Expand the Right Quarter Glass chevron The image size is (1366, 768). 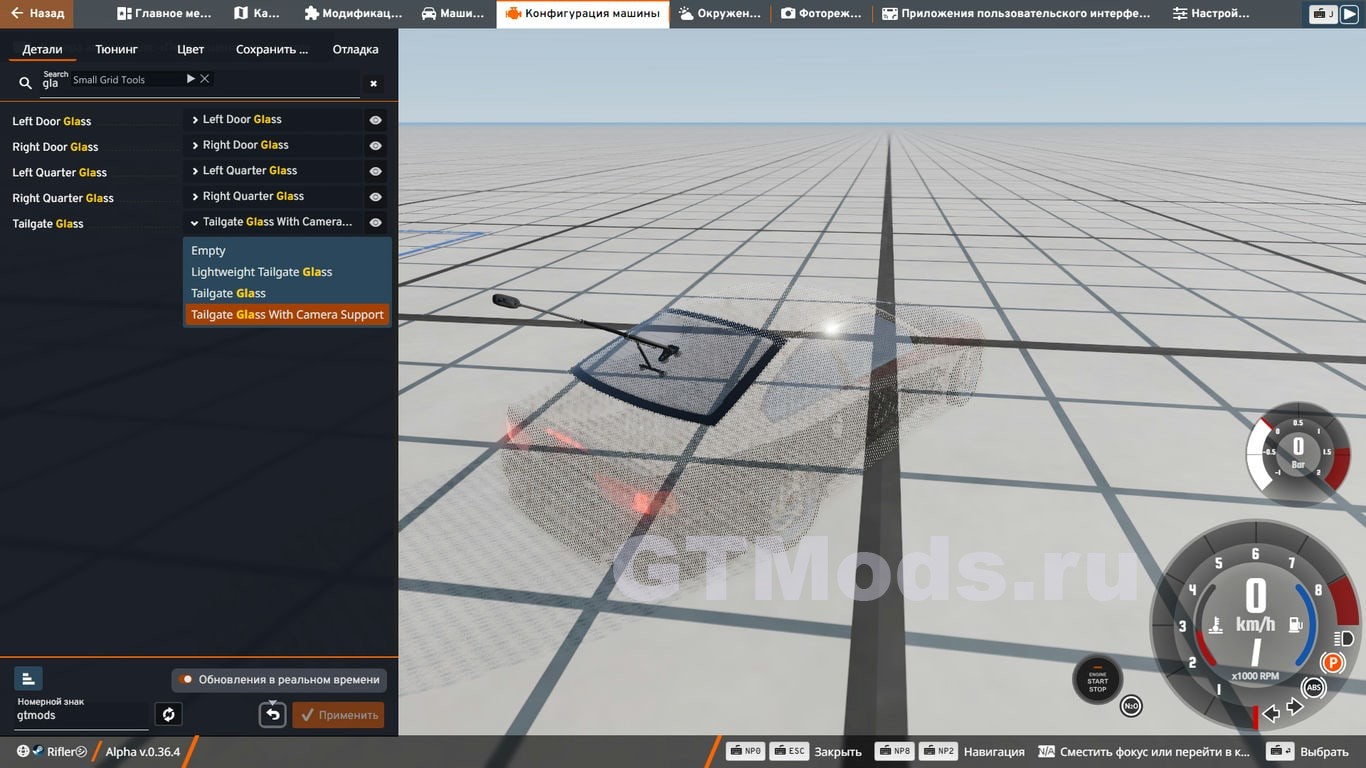[195, 196]
